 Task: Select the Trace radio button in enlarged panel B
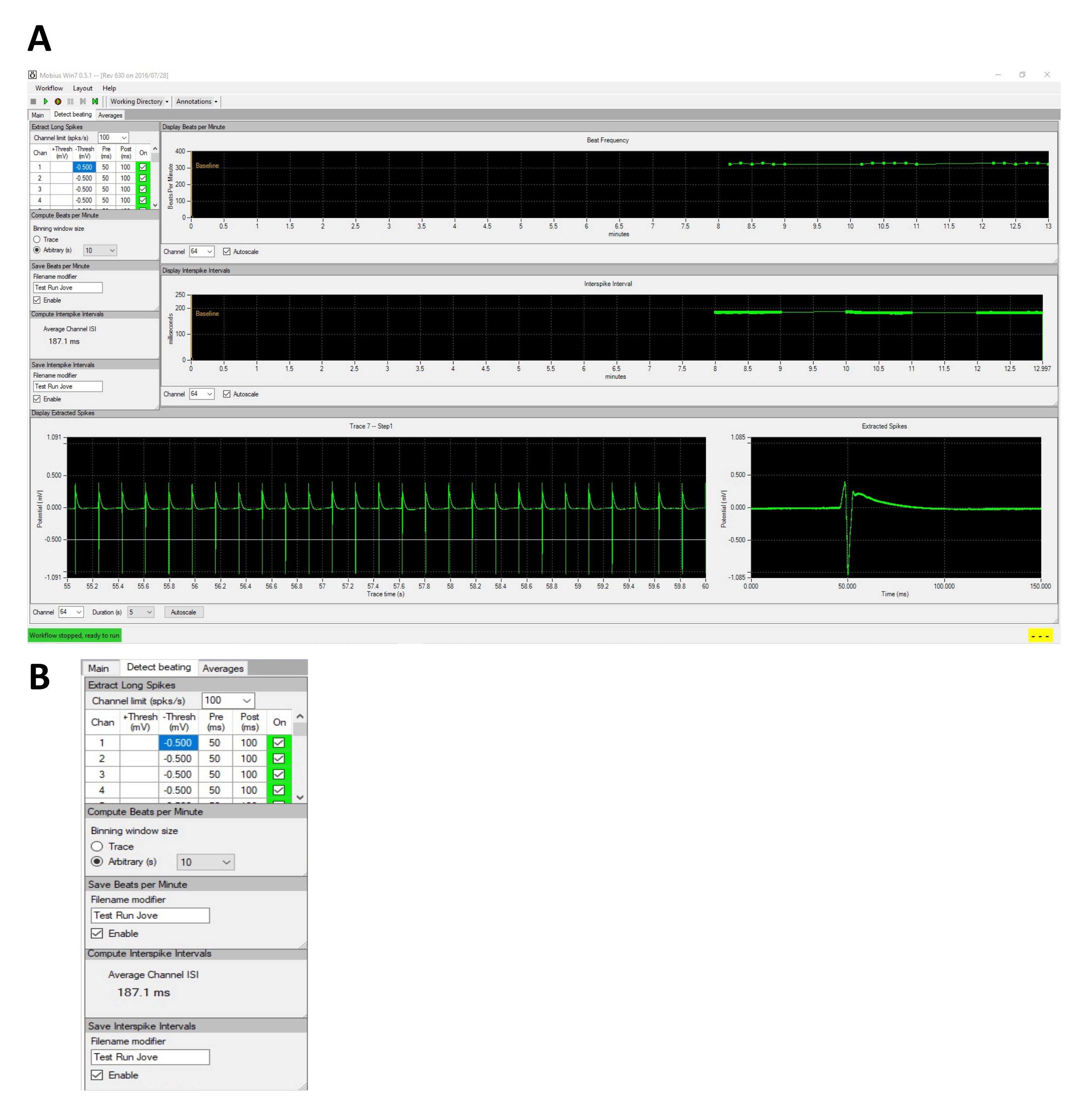click(x=97, y=847)
